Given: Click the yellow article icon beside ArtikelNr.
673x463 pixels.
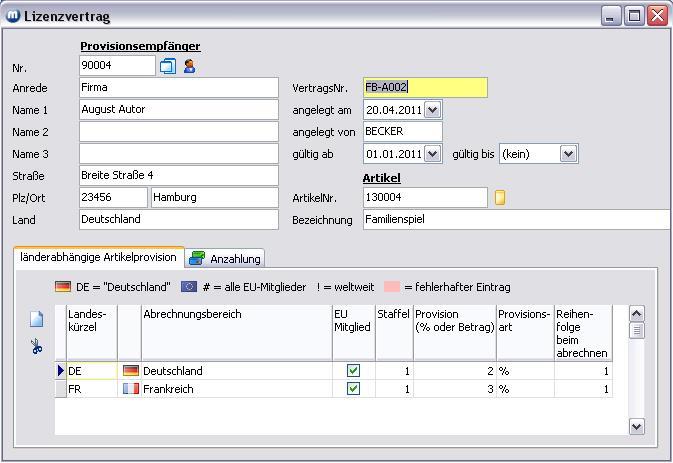Looking at the screenshot, I should [500, 198].
